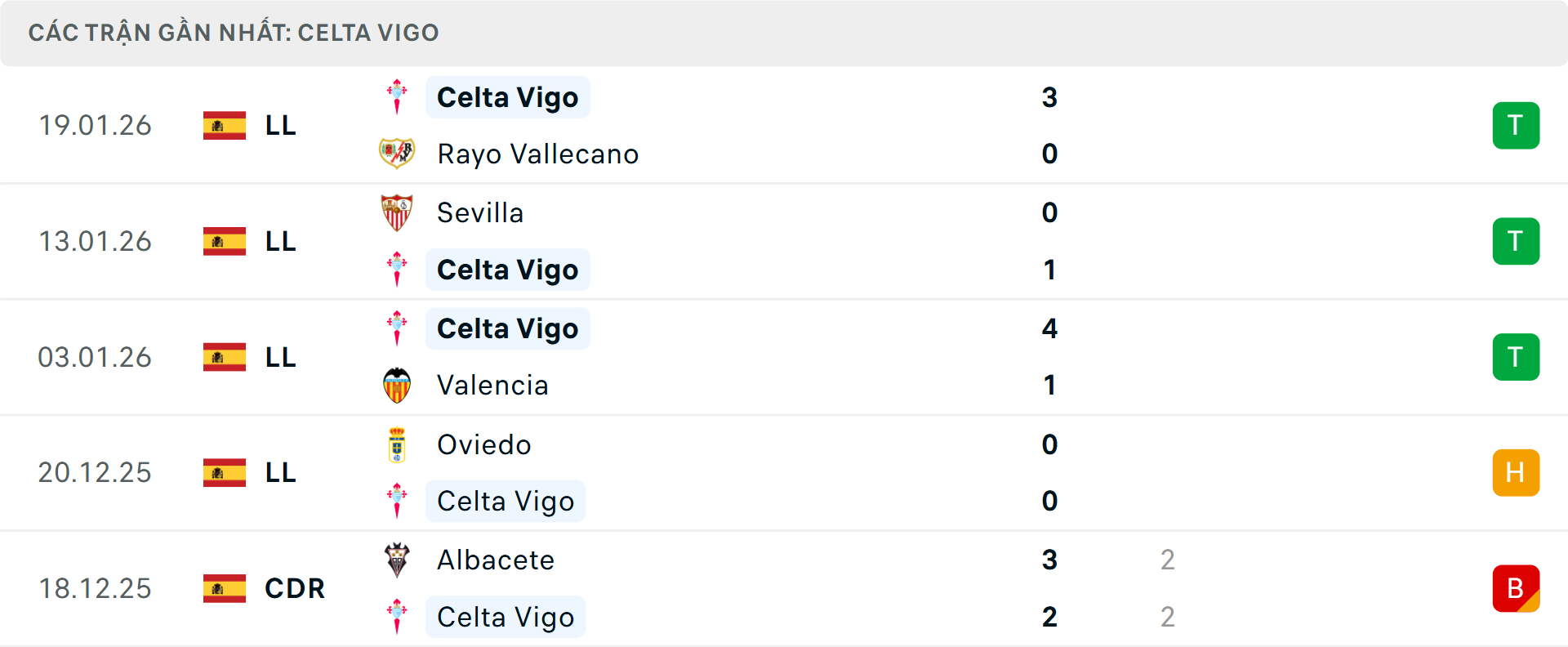The width and height of the screenshot is (1568, 647).
Task: Click the score 4 in the Valencia match
Action: [1049, 328]
